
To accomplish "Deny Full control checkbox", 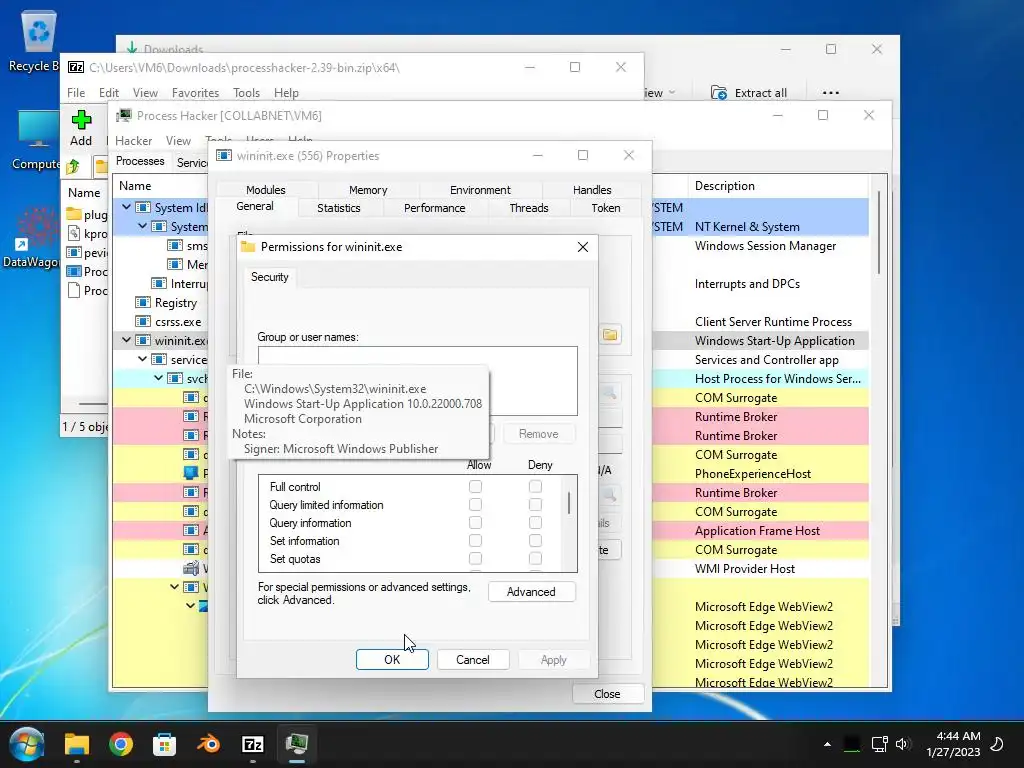I will click(x=536, y=487).
